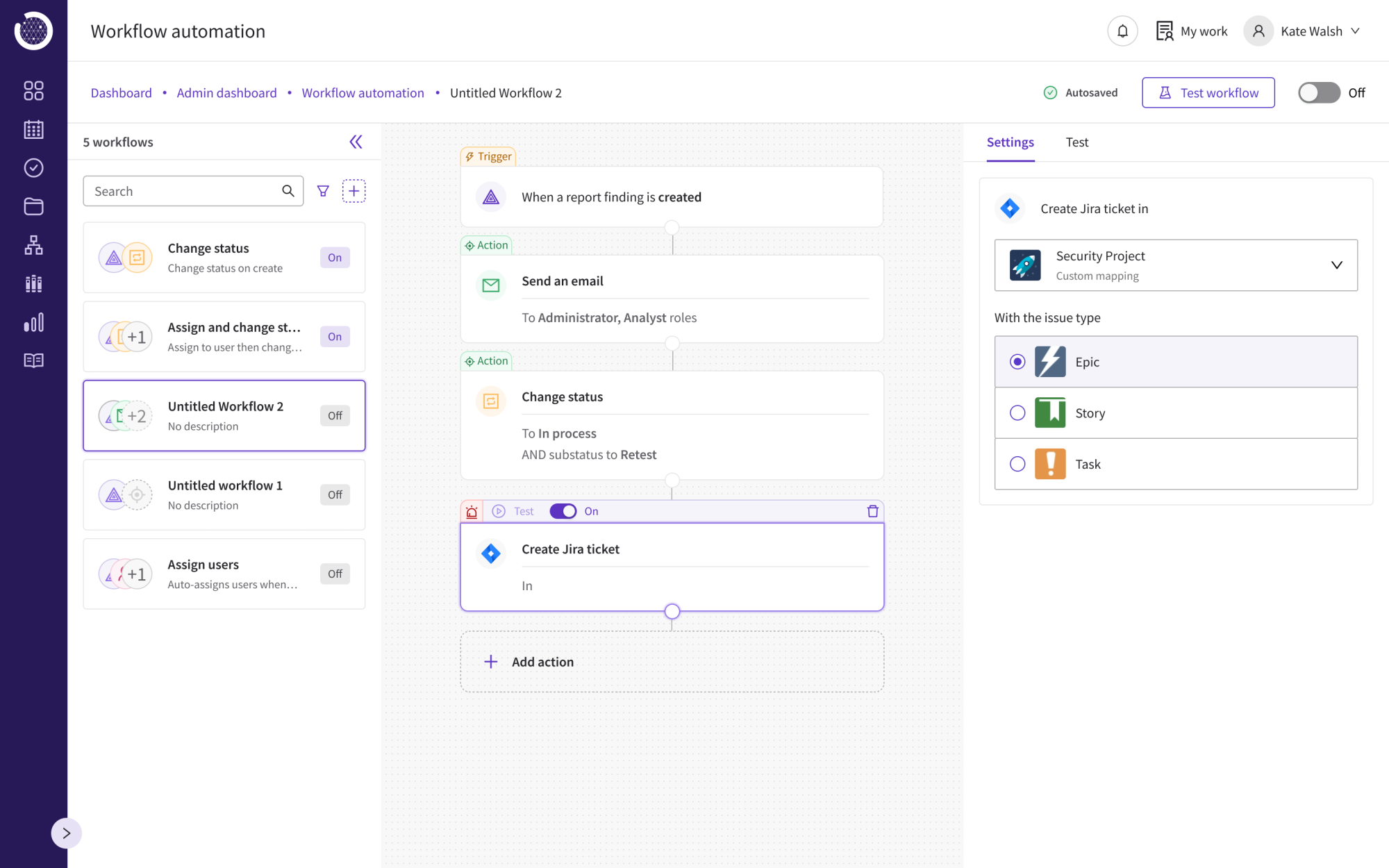Toggle the On badge for Change status
This screenshot has width=1389, height=868.
335,258
